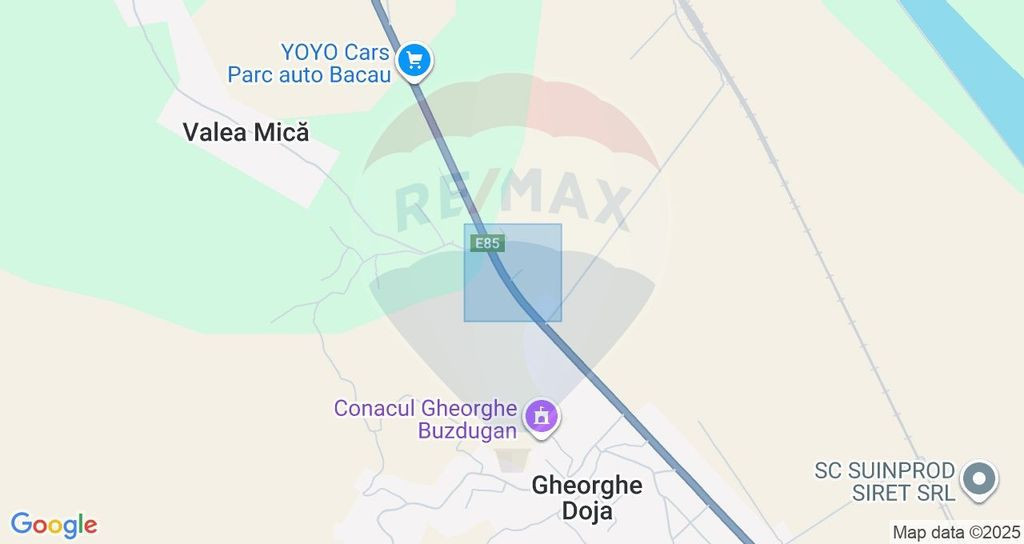Click the YOYO Cars shopping cart pin

pyautogui.click(x=414, y=62)
